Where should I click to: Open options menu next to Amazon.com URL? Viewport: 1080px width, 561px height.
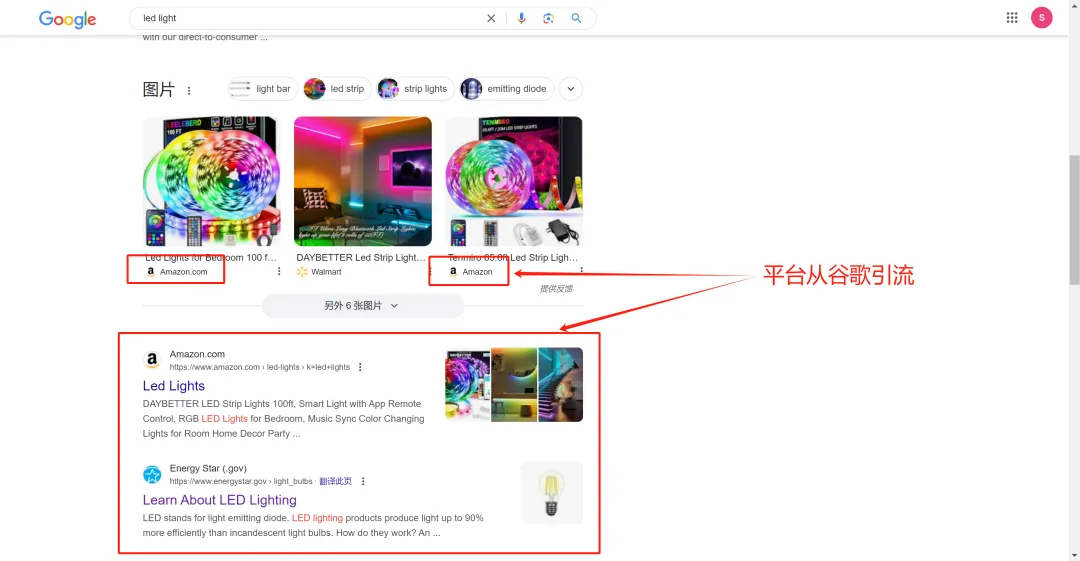point(361,367)
